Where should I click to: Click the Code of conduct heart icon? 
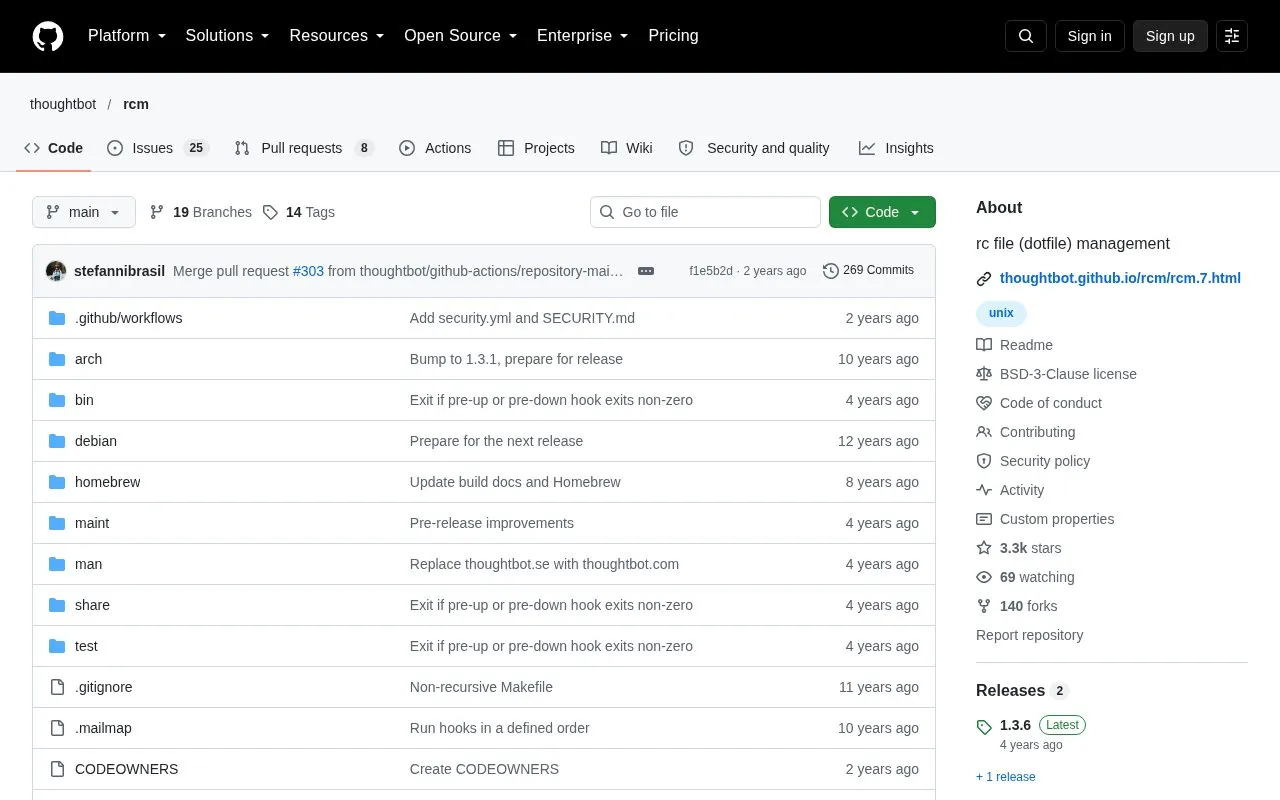point(984,403)
